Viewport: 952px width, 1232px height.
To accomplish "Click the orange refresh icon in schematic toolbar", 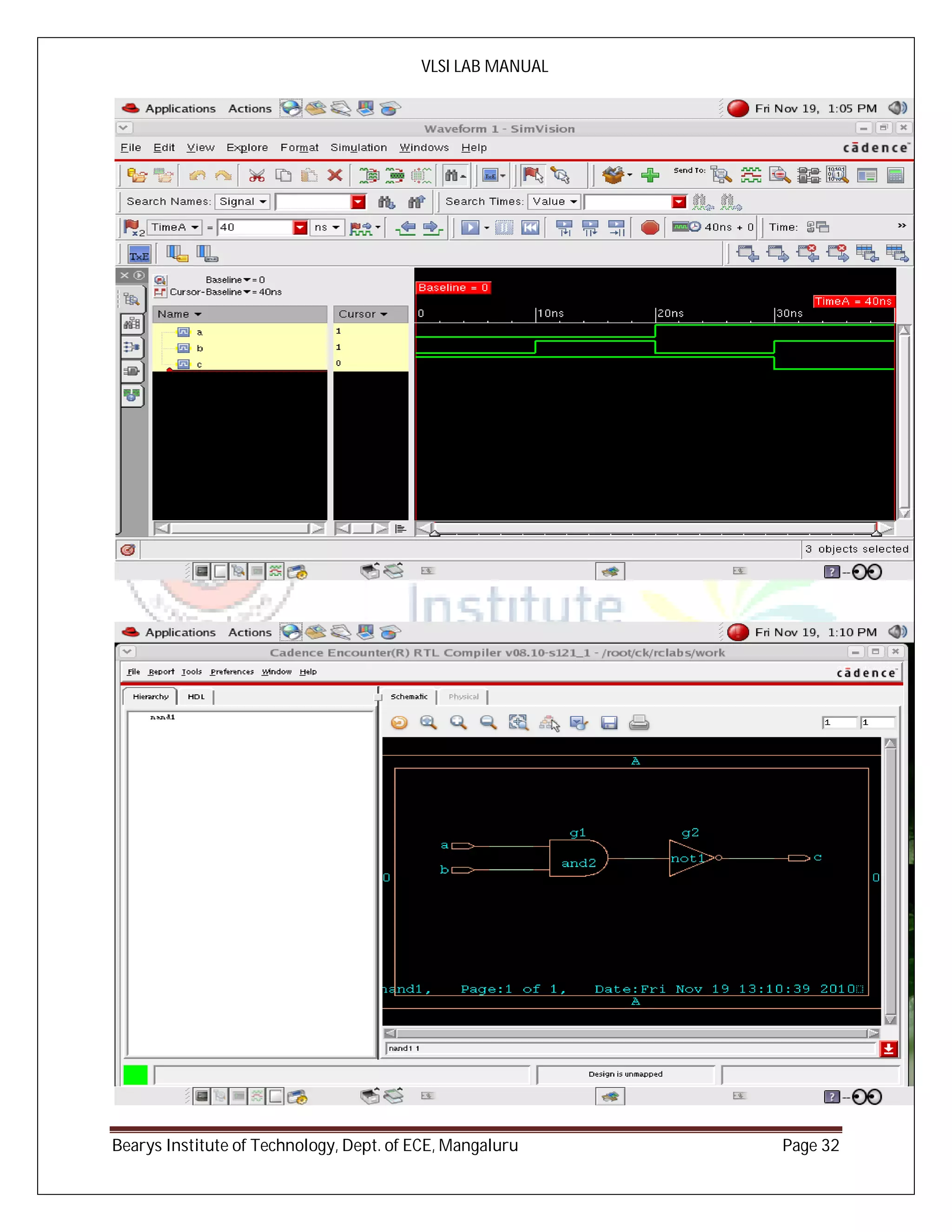I will pyautogui.click(x=399, y=722).
